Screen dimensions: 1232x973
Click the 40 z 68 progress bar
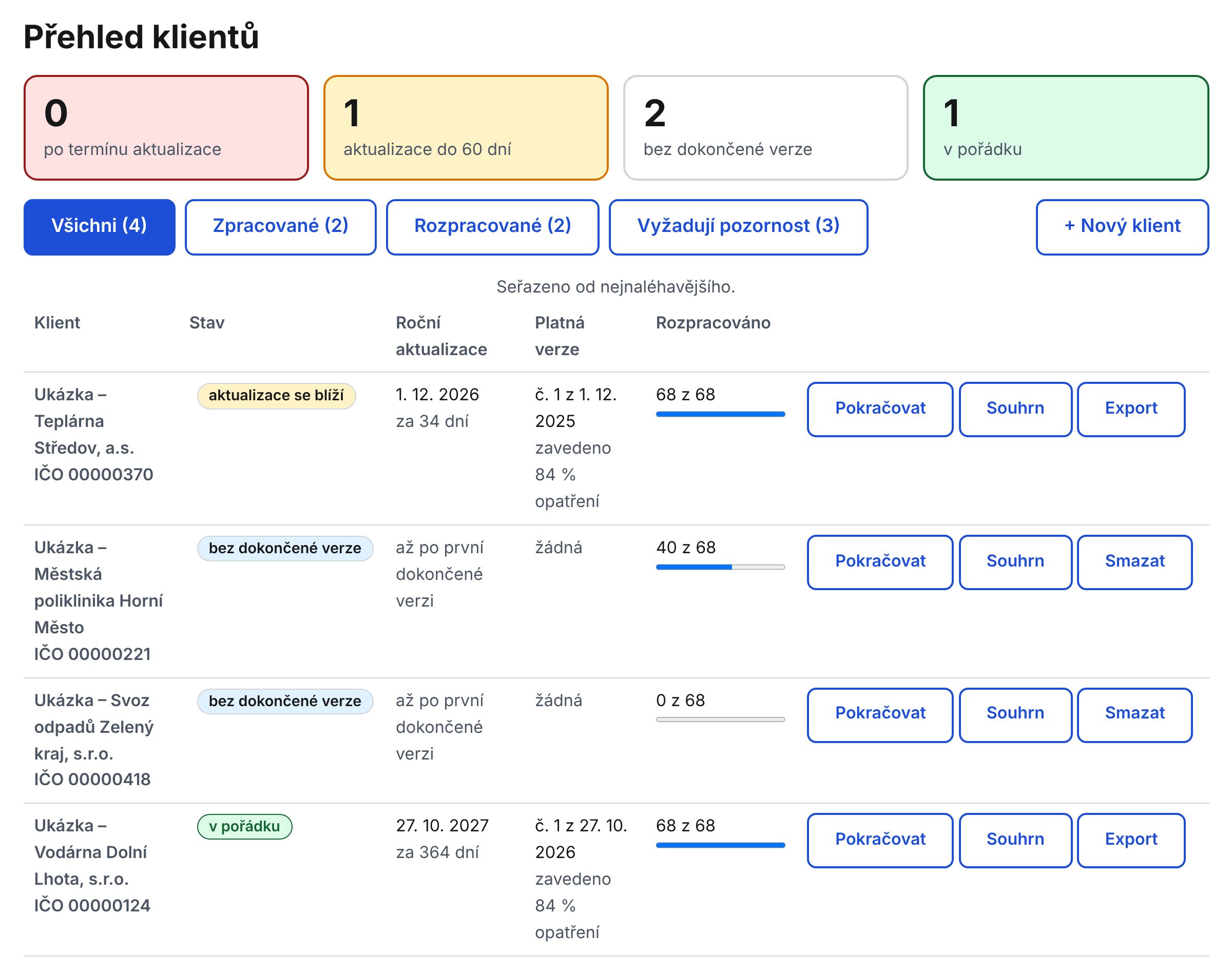tap(720, 567)
